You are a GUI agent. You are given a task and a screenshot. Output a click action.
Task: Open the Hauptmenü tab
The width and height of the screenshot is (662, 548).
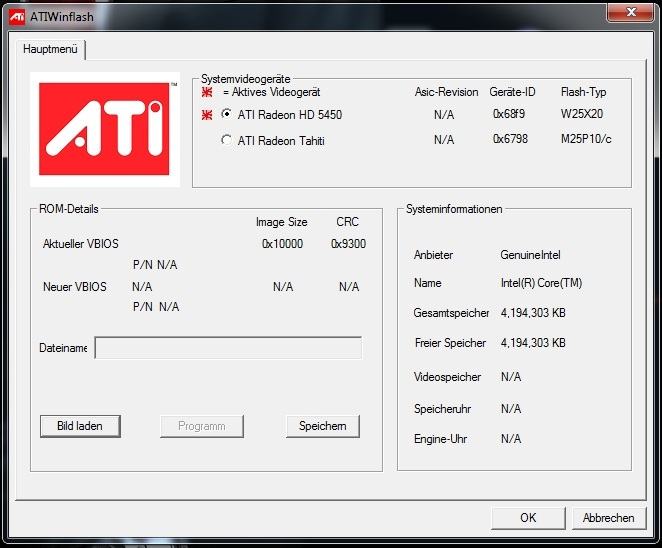click(50, 49)
